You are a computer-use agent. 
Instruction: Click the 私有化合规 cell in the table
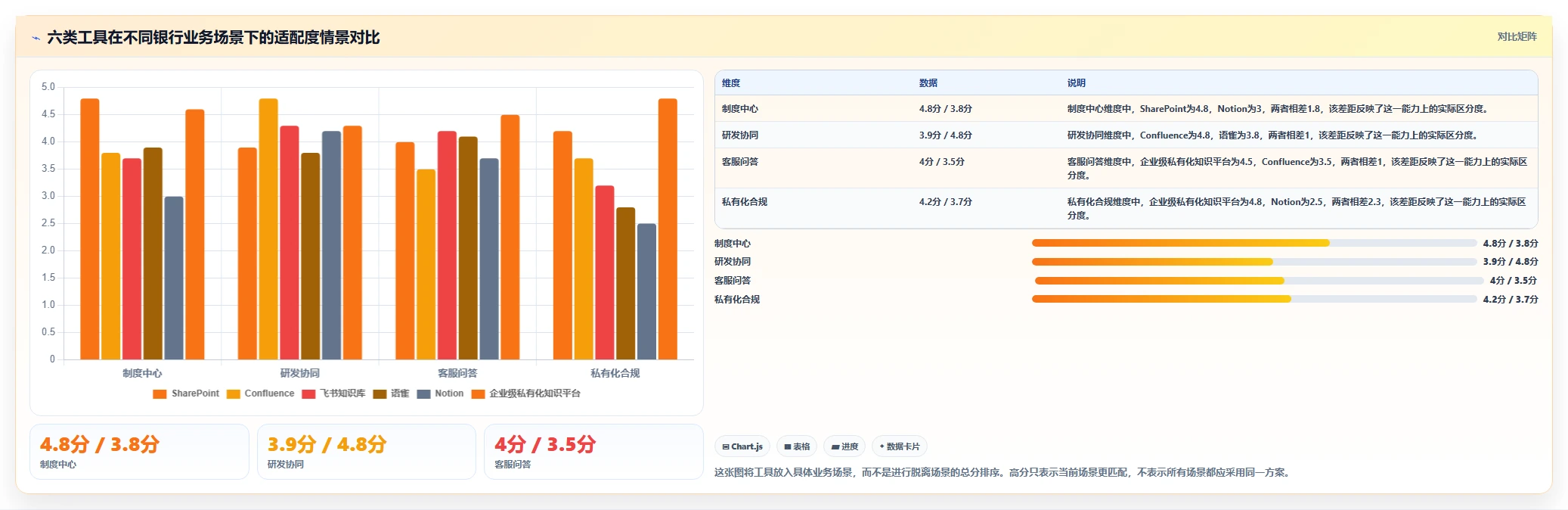pyautogui.click(x=745, y=202)
